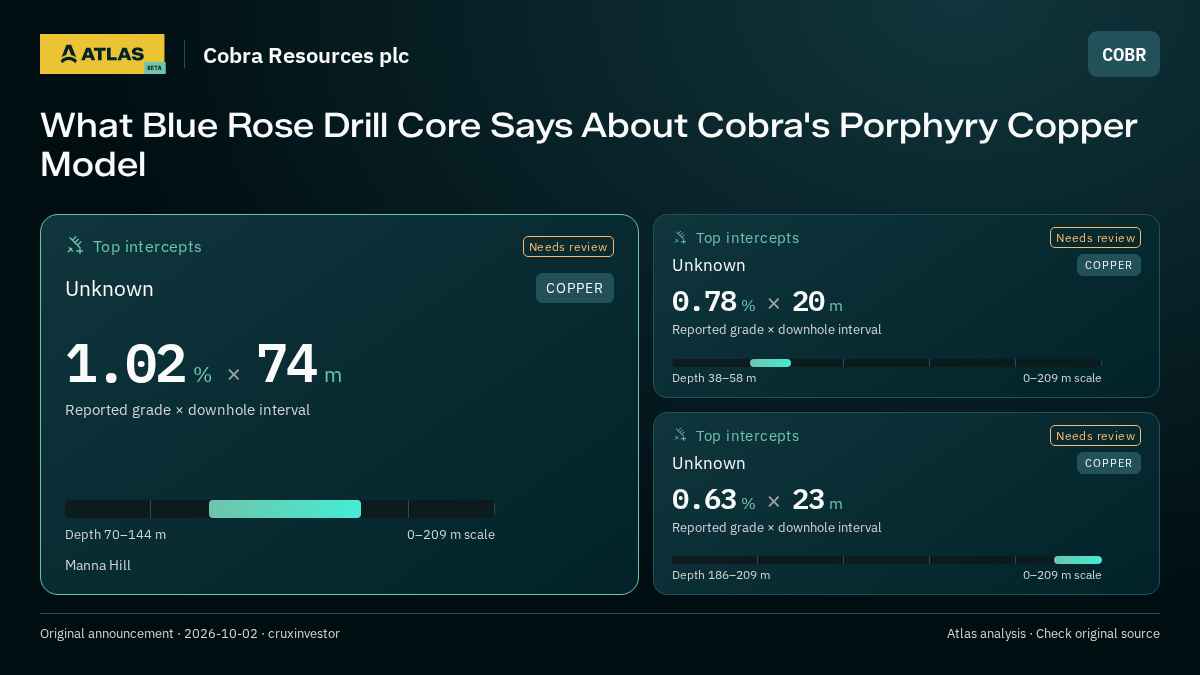Click Needs review badge in the 1.02% card
The width and height of the screenshot is (1200, 675).
pyautogui.click(x=568, y=247)
